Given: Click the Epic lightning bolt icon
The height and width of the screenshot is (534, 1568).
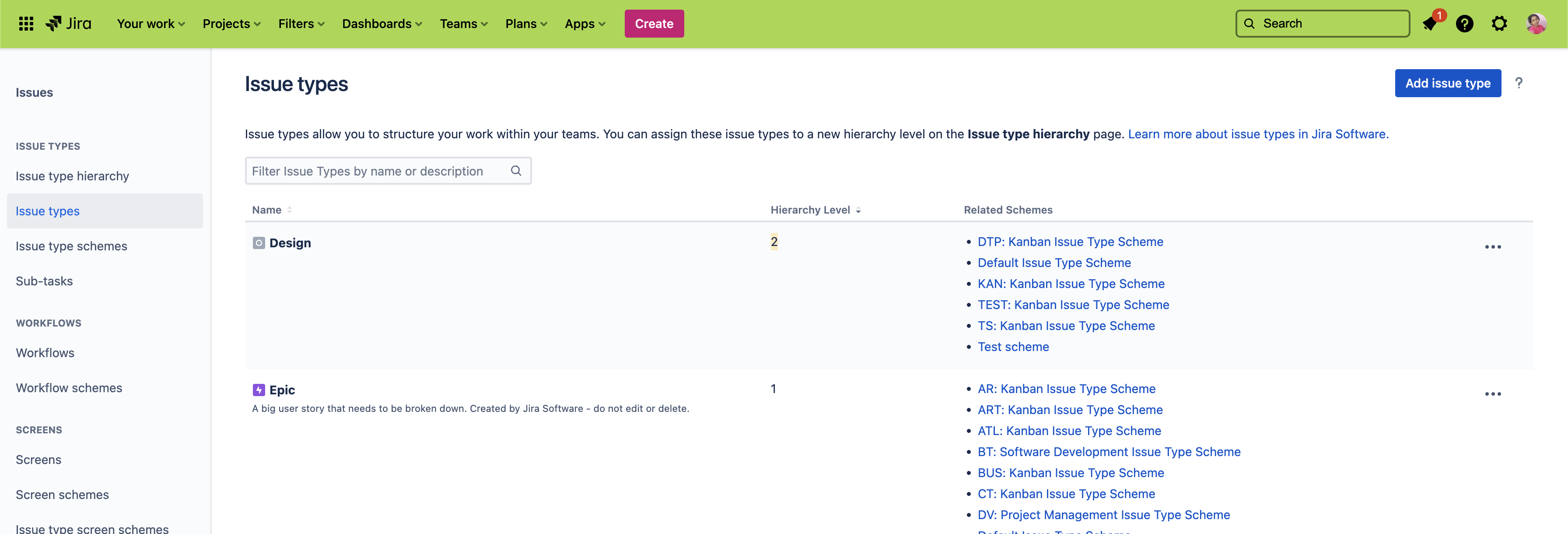Looking at the screenshot, I should [x=258, y=390].
